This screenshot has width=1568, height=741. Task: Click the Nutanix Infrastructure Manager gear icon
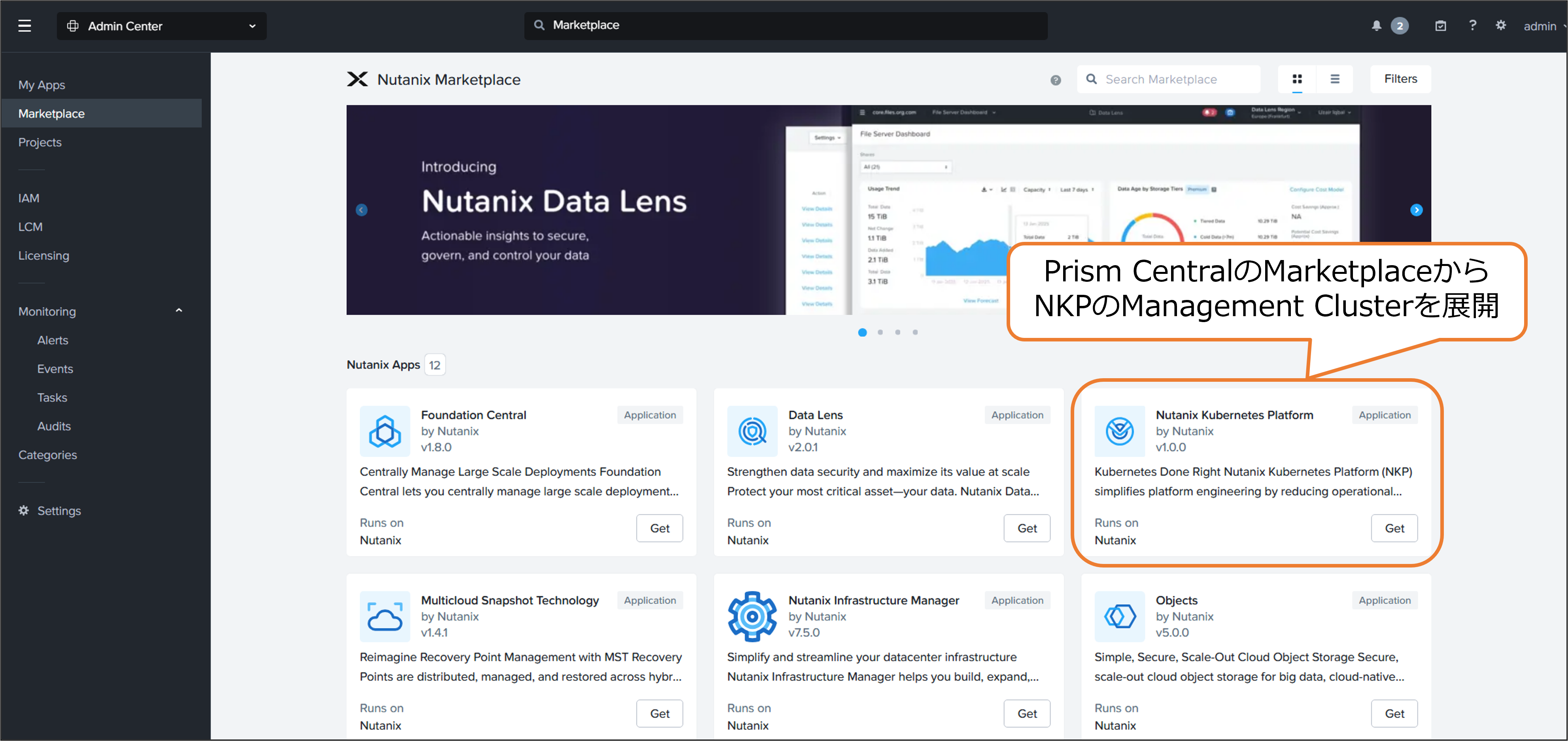tap(752, 616)
